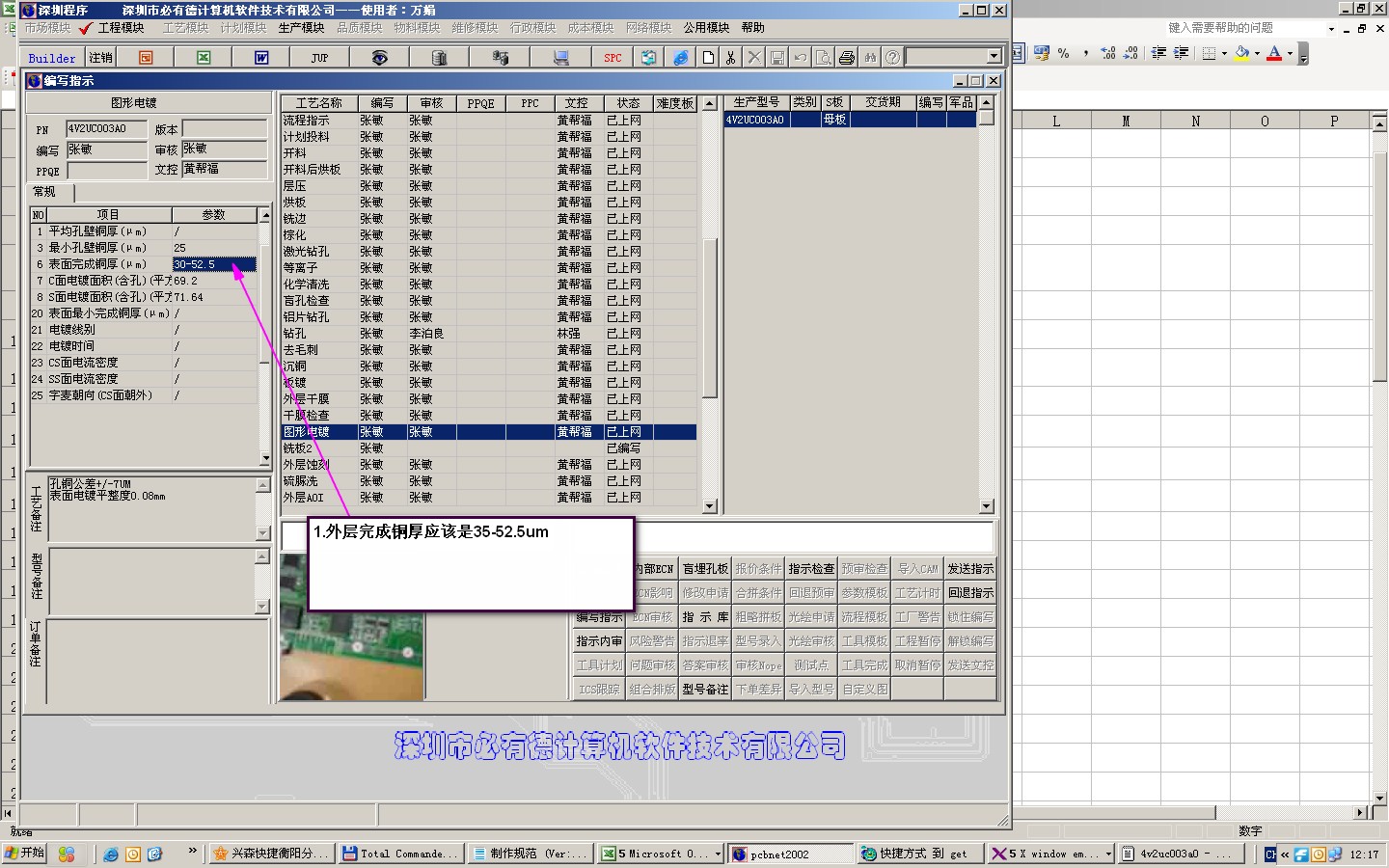Open the 生产模块 menu
This screenshot has height=868, width=1389.
point(301,28)
